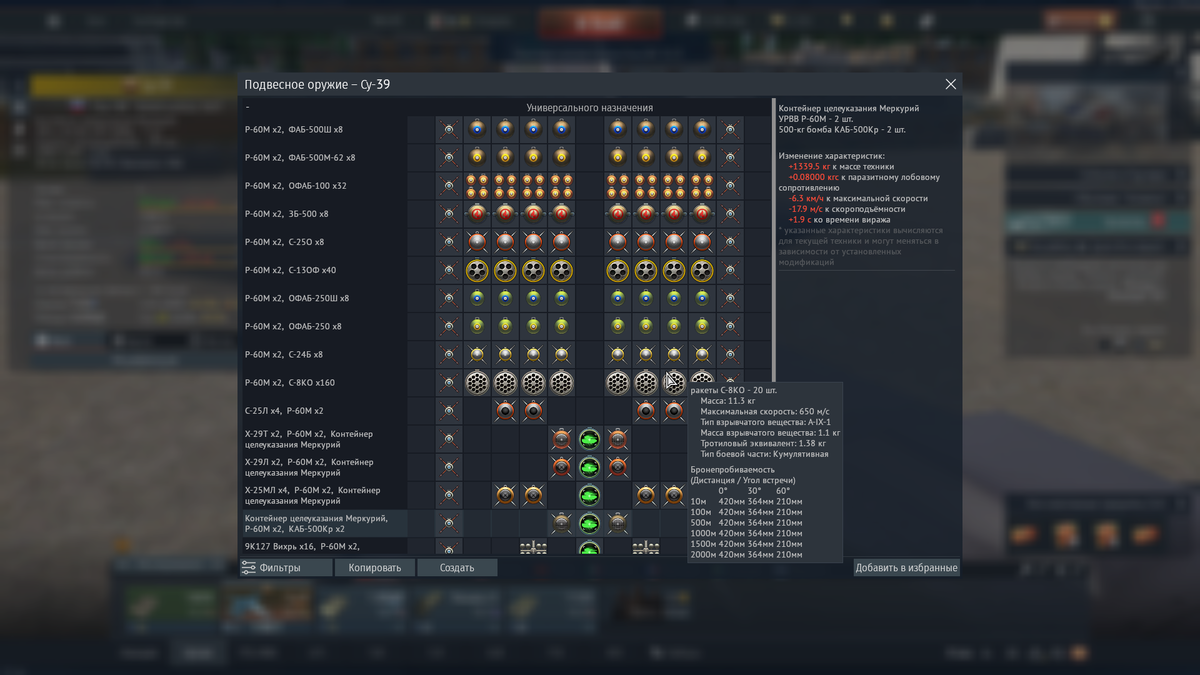Click the preset list vertical scrollbar
1200x675 pixels.
pos(772,240)
